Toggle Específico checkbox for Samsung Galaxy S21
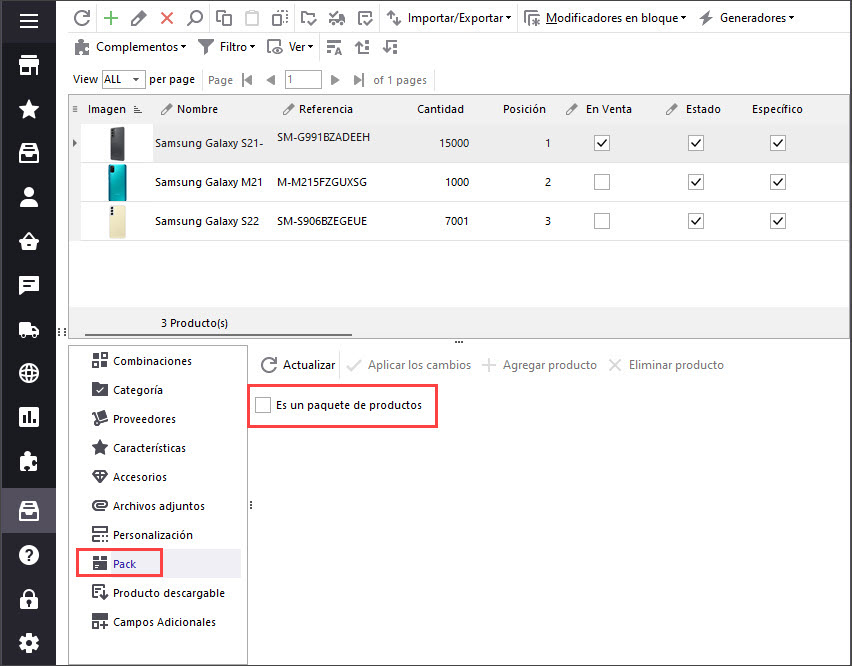Image resolution: width=852 pixels, height=666 pixels. [778, 143]
